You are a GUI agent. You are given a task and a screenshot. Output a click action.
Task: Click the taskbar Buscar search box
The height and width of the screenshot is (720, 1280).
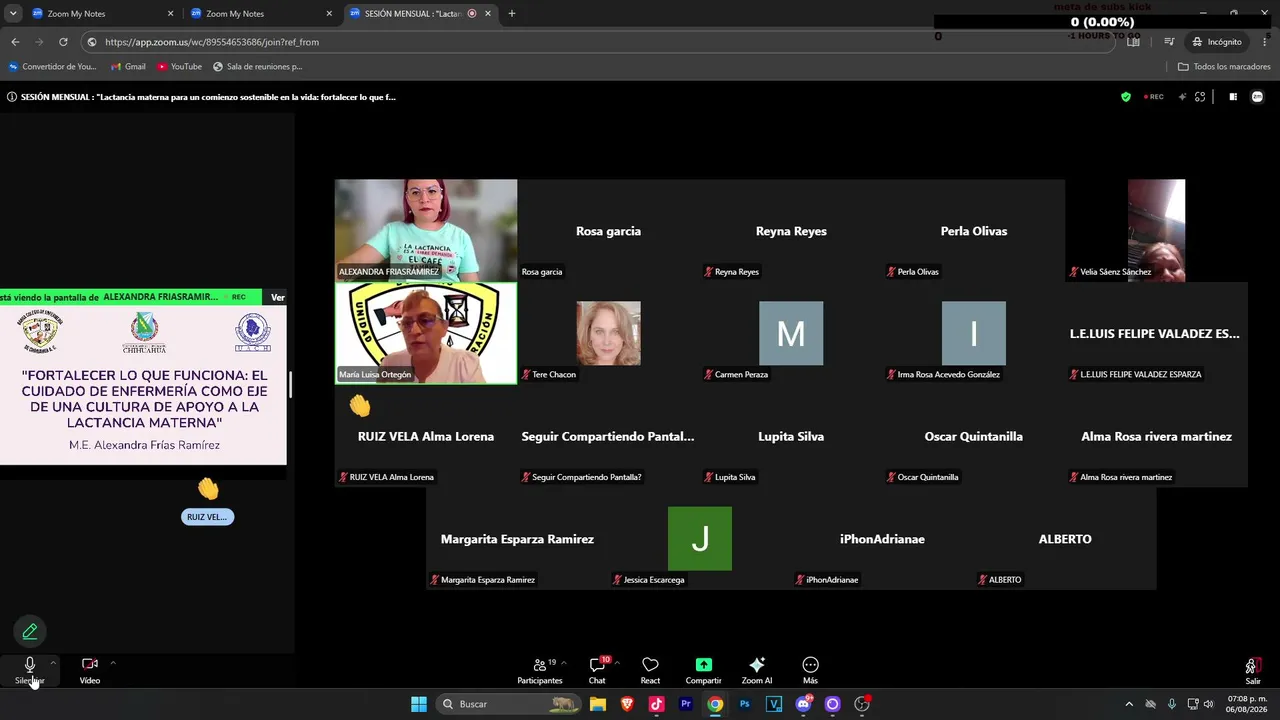[x=510, y=704]
